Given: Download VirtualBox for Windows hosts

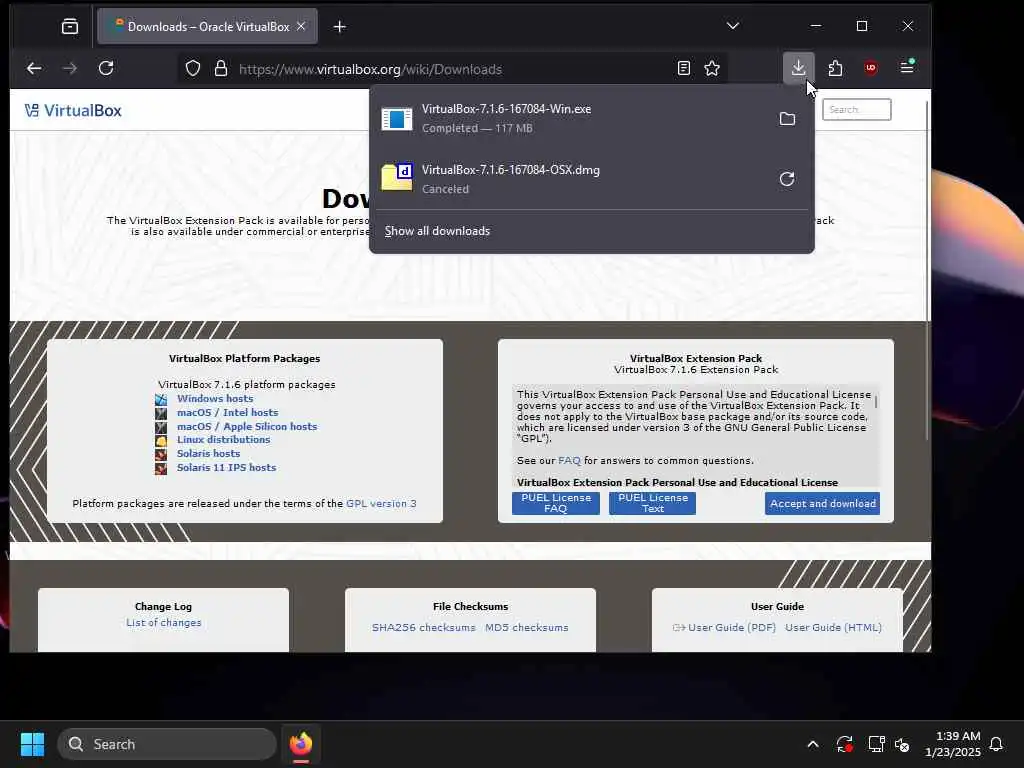Looking at the screenshot, I should pyautogui.click(x=215, y=398).
